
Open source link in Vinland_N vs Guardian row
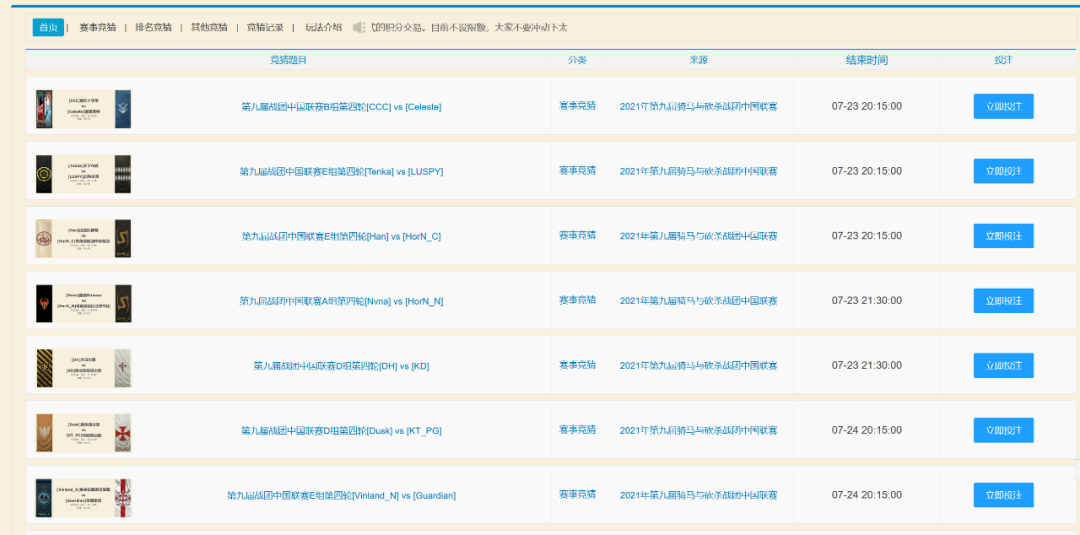[698, 495]
